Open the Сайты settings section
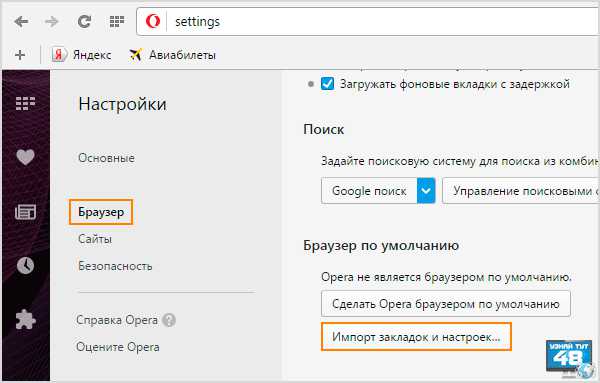The height and width of the screenshot is (383, 600). 95,239
